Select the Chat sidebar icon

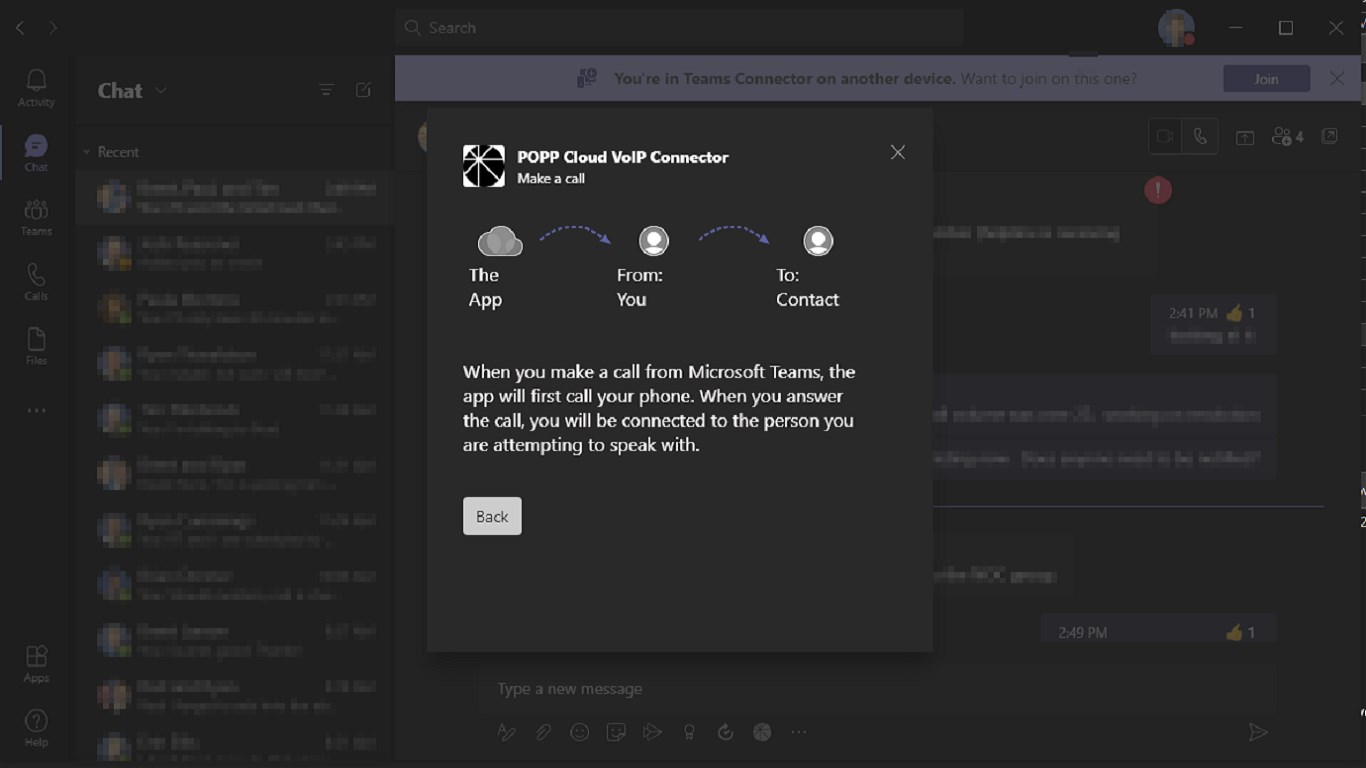point(36,153)
